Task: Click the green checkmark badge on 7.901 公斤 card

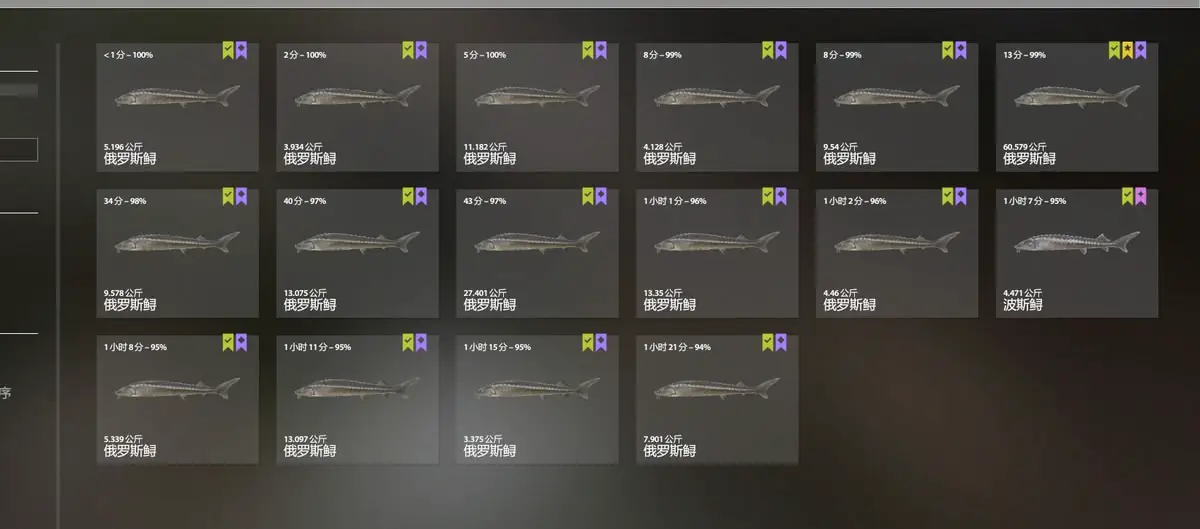Action: point(768,342)
